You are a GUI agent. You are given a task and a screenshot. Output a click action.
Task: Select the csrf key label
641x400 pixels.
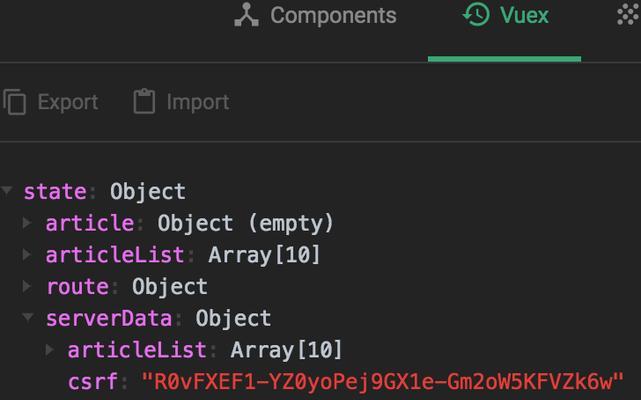pyautogui.click(x=93, y=382)
